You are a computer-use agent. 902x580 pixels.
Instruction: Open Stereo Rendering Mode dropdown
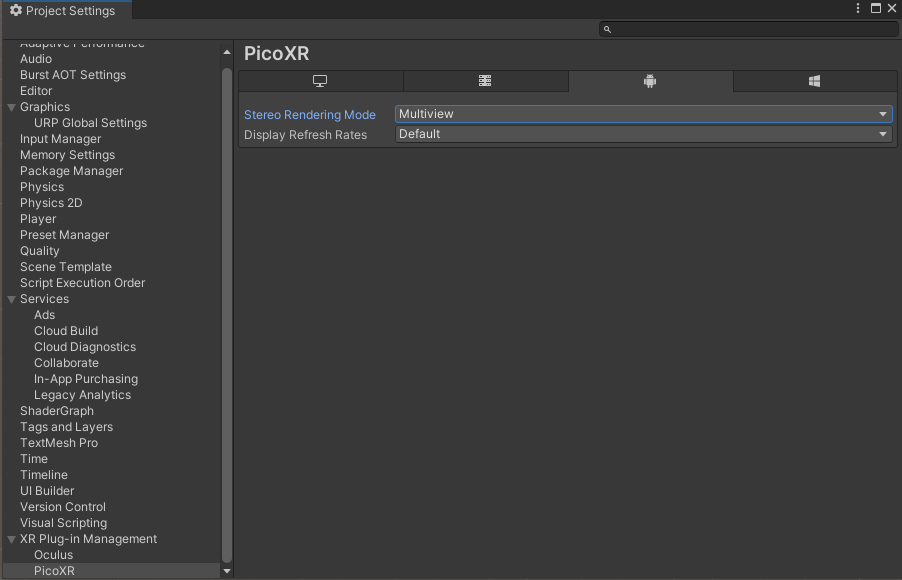click(x=643, y=115)
